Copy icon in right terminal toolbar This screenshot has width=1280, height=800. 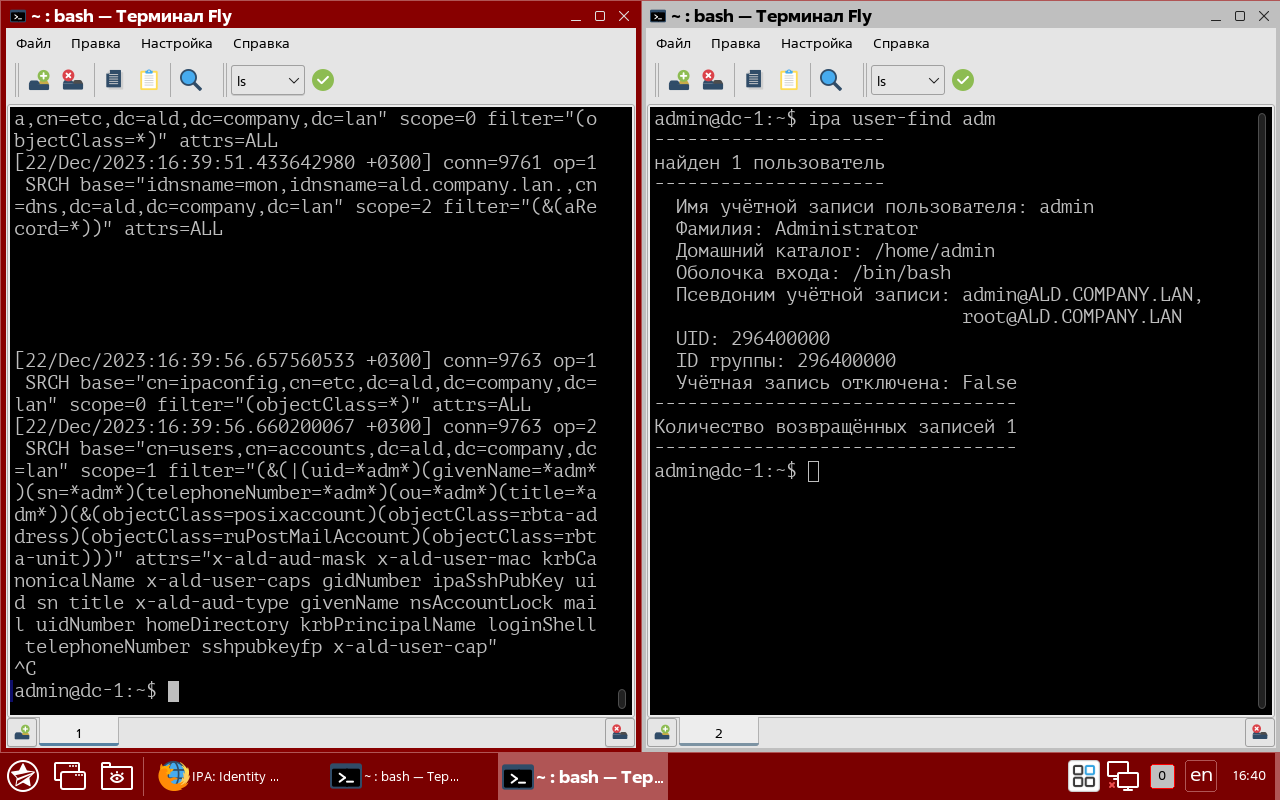coord(754,80)
